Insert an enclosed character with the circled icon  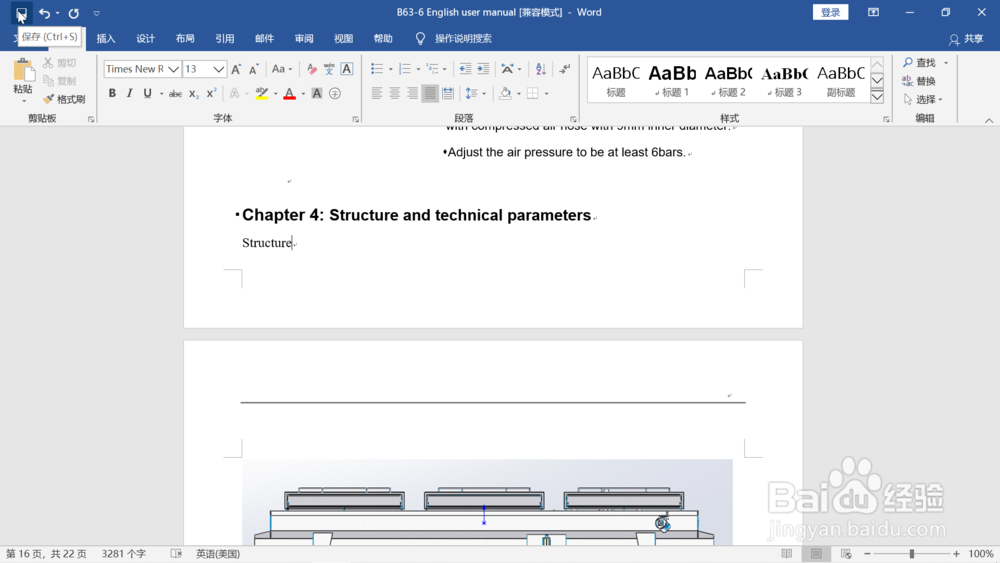[x=335, y=93]
